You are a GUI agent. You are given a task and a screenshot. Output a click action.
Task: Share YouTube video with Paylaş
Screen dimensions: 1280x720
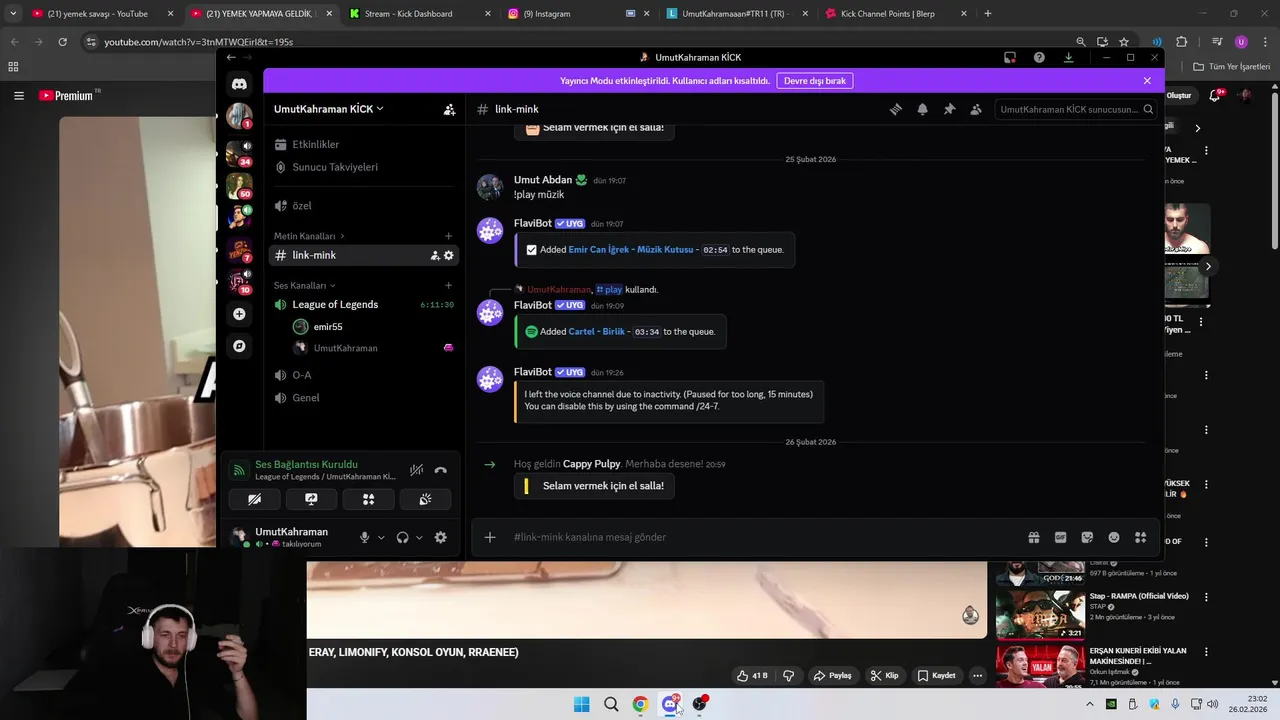click(832, 676)
